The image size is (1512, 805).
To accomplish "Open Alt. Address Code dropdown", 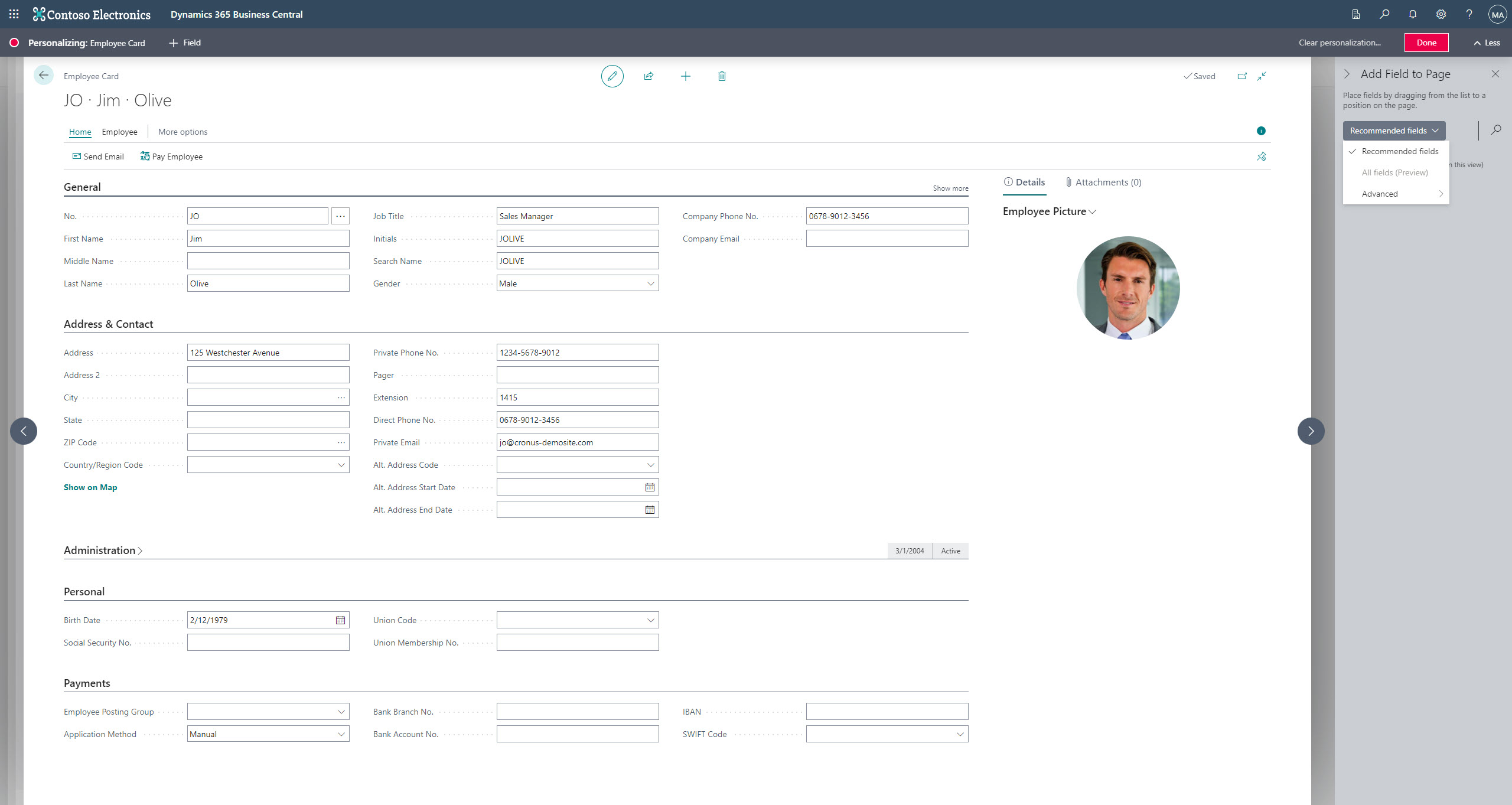I will [650, 465].
